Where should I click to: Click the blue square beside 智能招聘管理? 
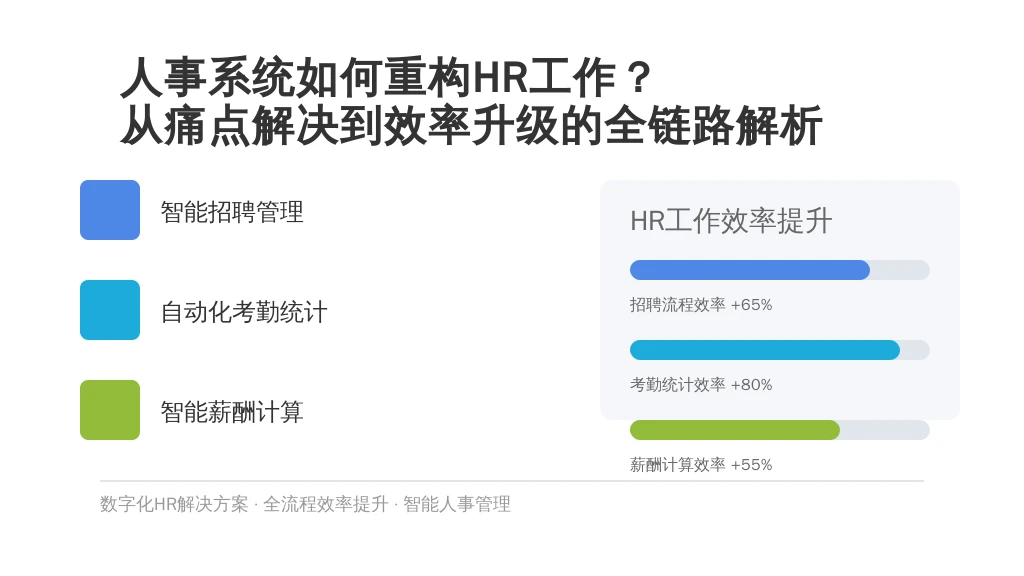(110, 210)
